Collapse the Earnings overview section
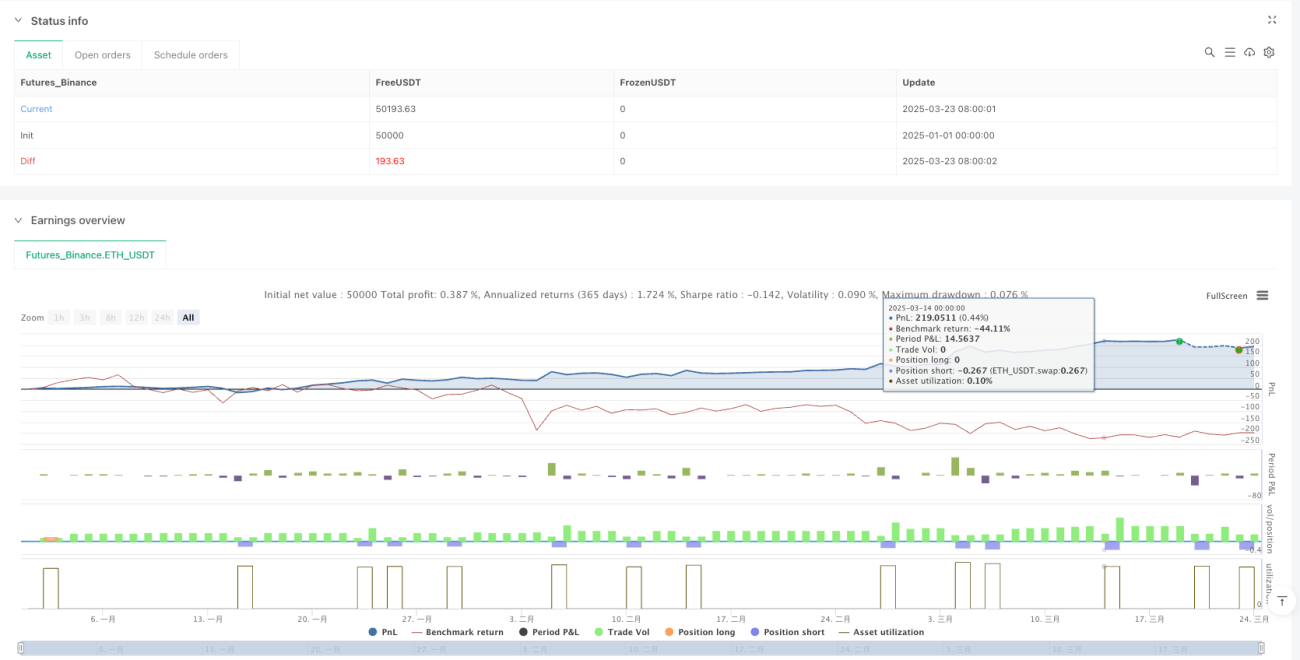Viewport: 1300px width, 660px height. 18,220
